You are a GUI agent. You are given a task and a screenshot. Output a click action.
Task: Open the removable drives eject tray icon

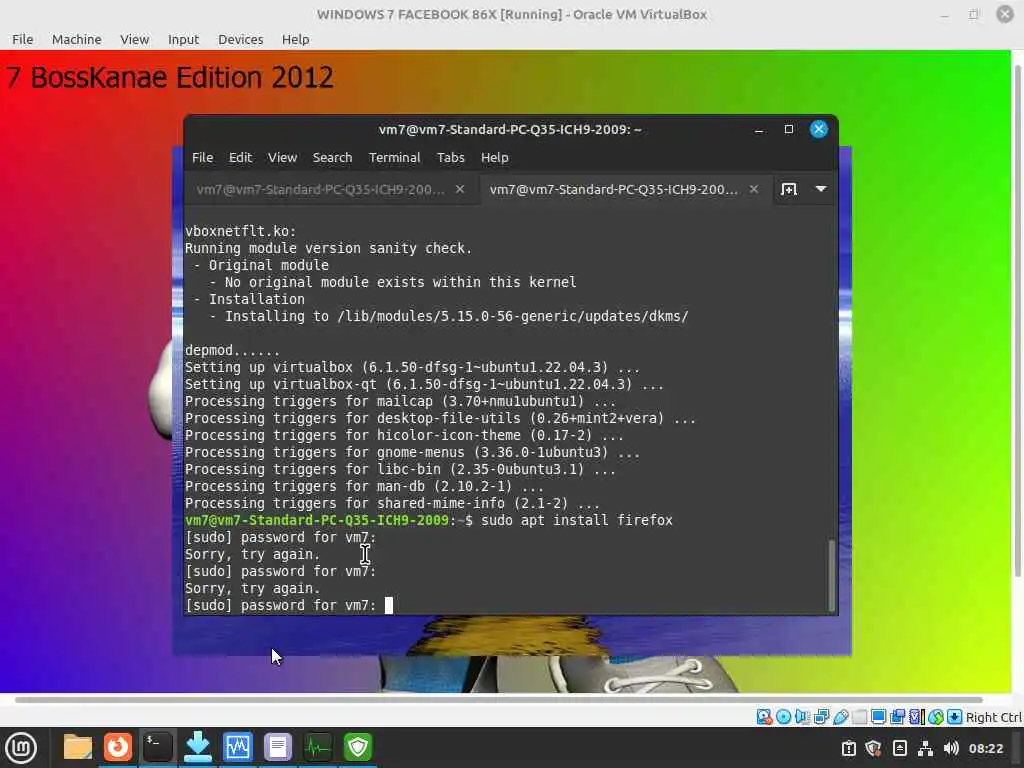pyautogui.click(x=899, y=748)
